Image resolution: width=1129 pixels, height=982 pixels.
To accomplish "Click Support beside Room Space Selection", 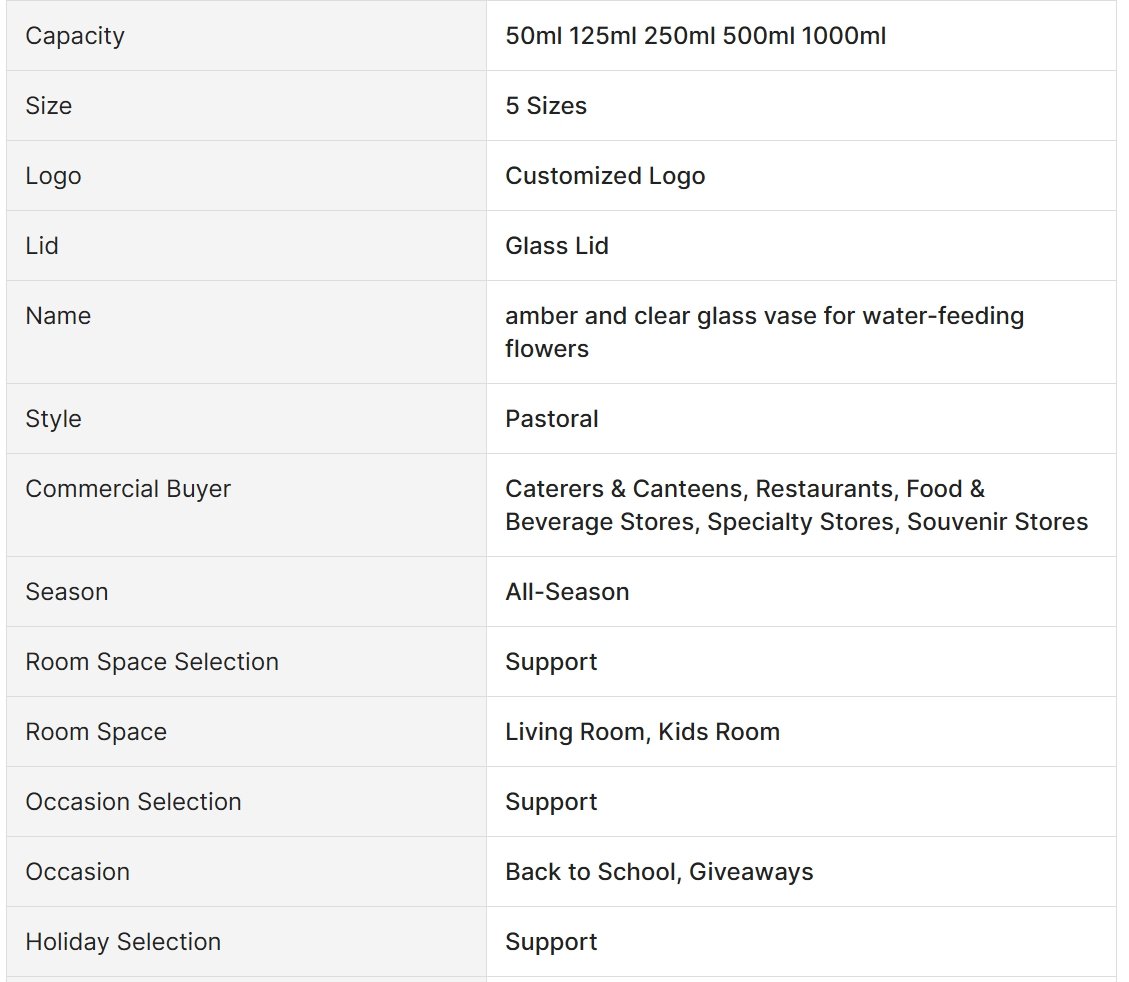I will pyautogui.click(x=552, y=662).
